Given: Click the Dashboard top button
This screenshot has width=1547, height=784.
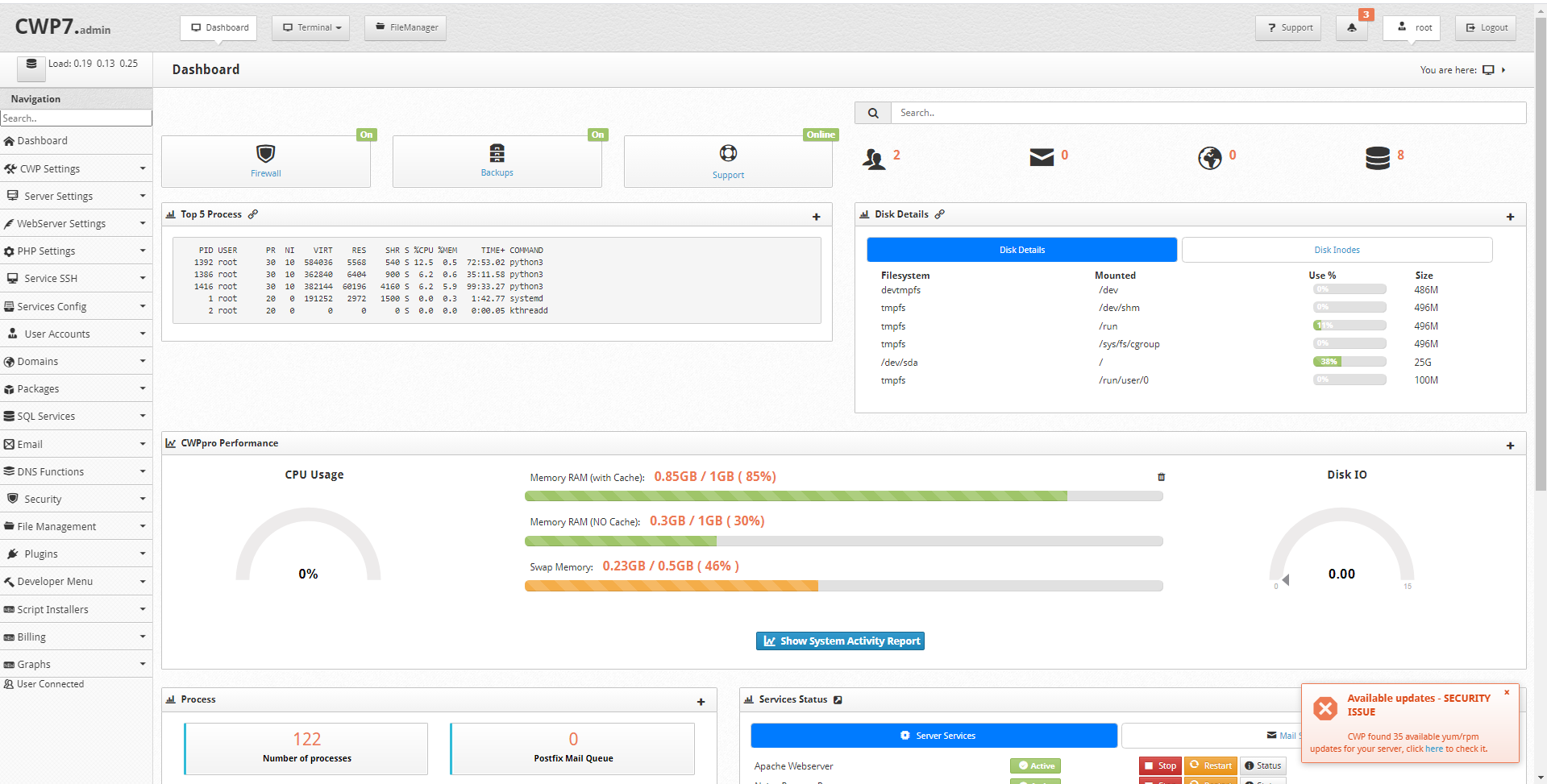Looking at the screenshot, I should pos(218,27).
